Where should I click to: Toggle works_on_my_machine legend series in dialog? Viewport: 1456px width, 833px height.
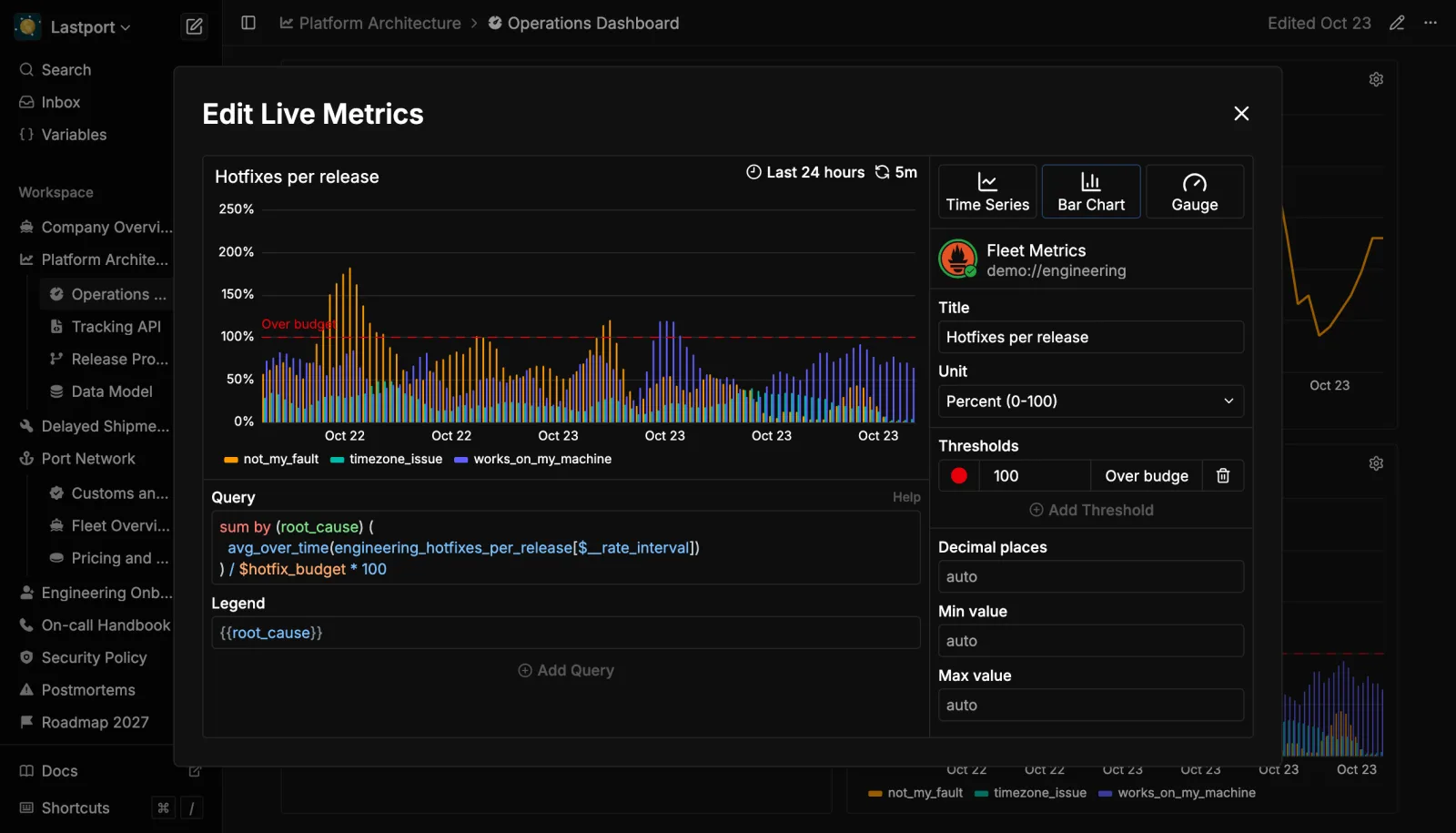(x=532, y=459)
